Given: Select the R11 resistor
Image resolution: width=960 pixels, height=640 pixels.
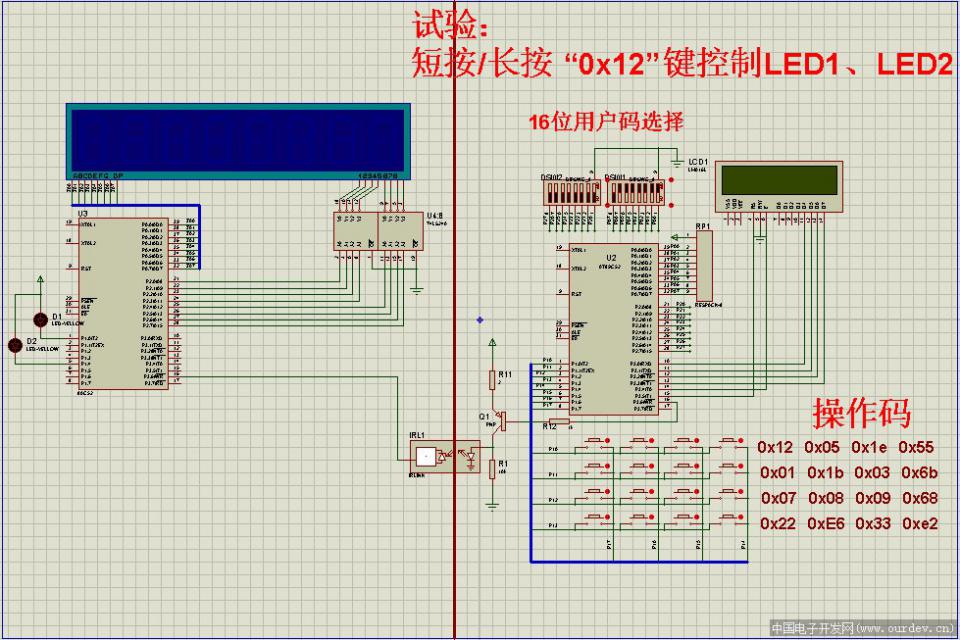Looking at the screenshot, I should click(x=492, y=379).
